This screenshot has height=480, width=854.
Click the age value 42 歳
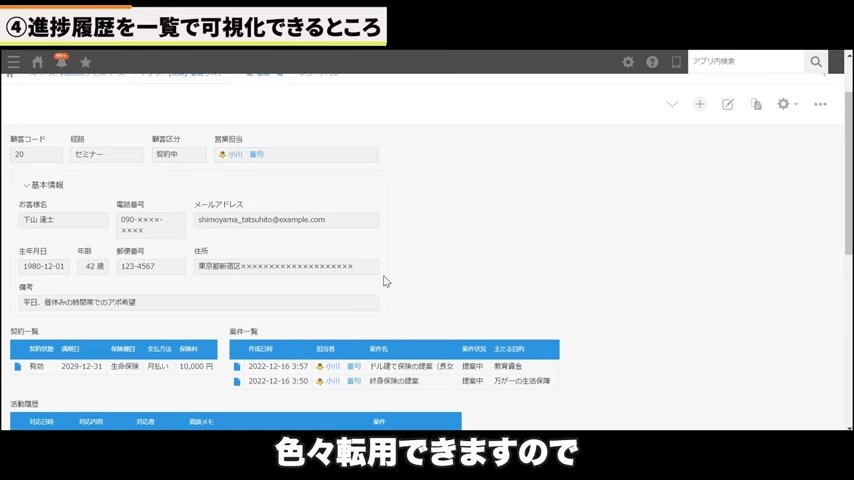click(93, 267)
